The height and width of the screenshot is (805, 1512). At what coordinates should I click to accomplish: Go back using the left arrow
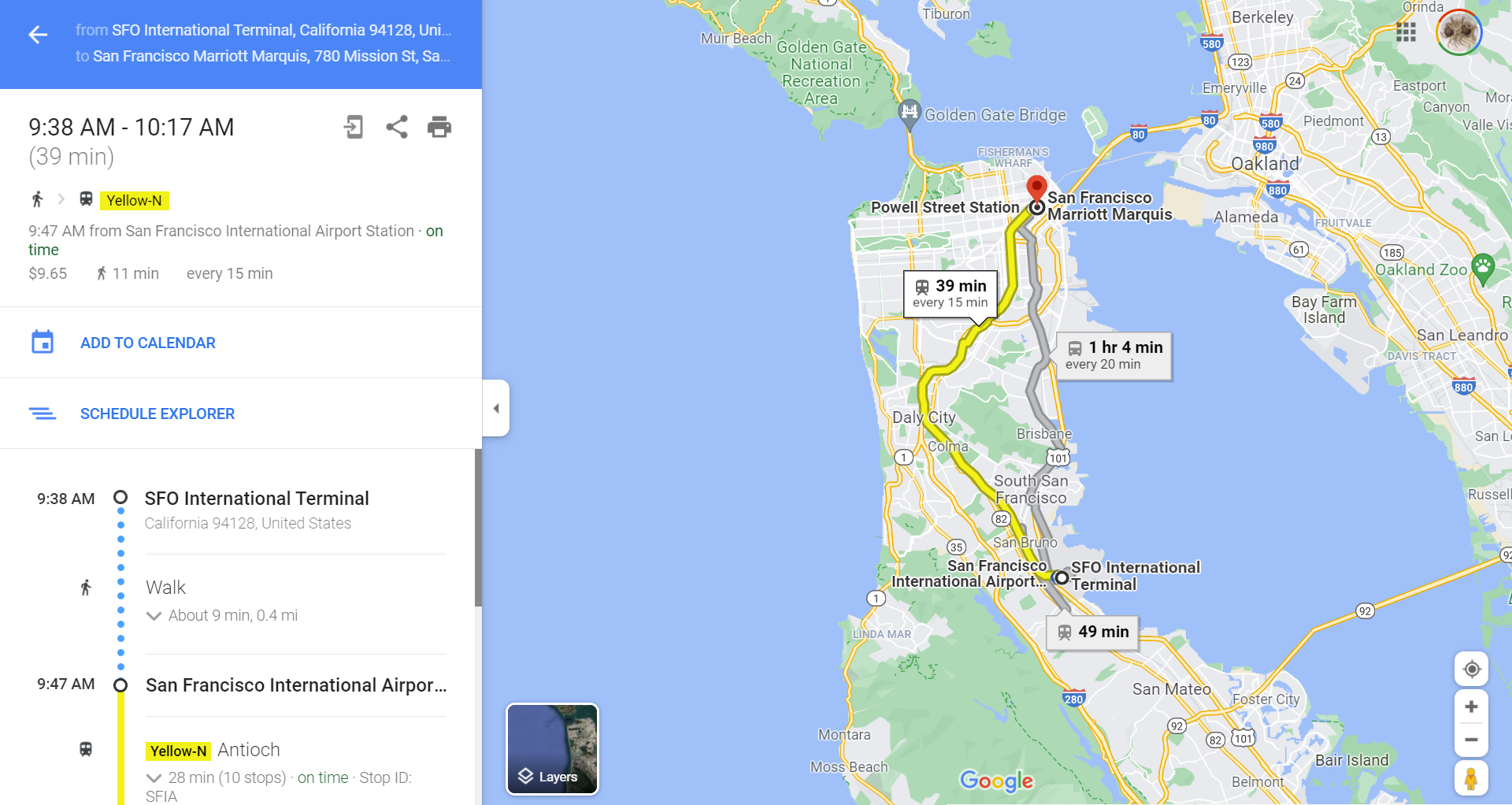pos(38,35)
